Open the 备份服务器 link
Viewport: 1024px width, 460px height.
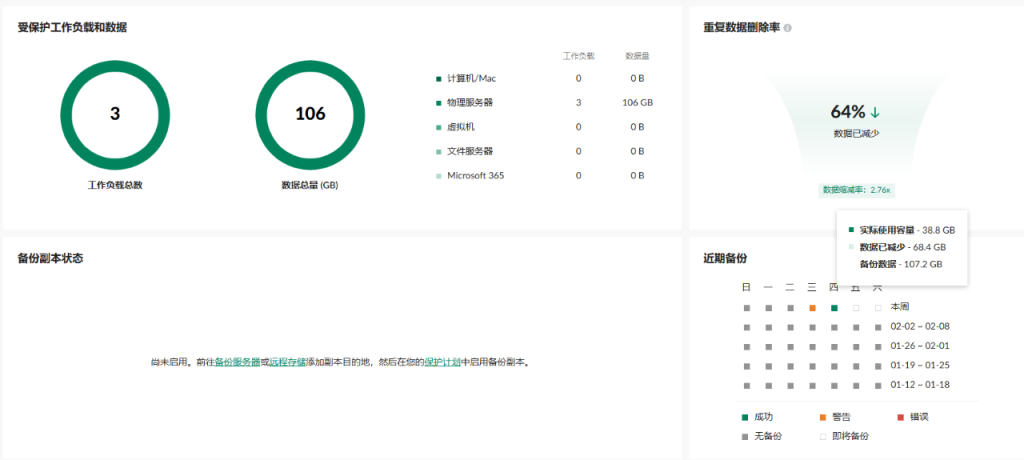(x=237, y=362)
